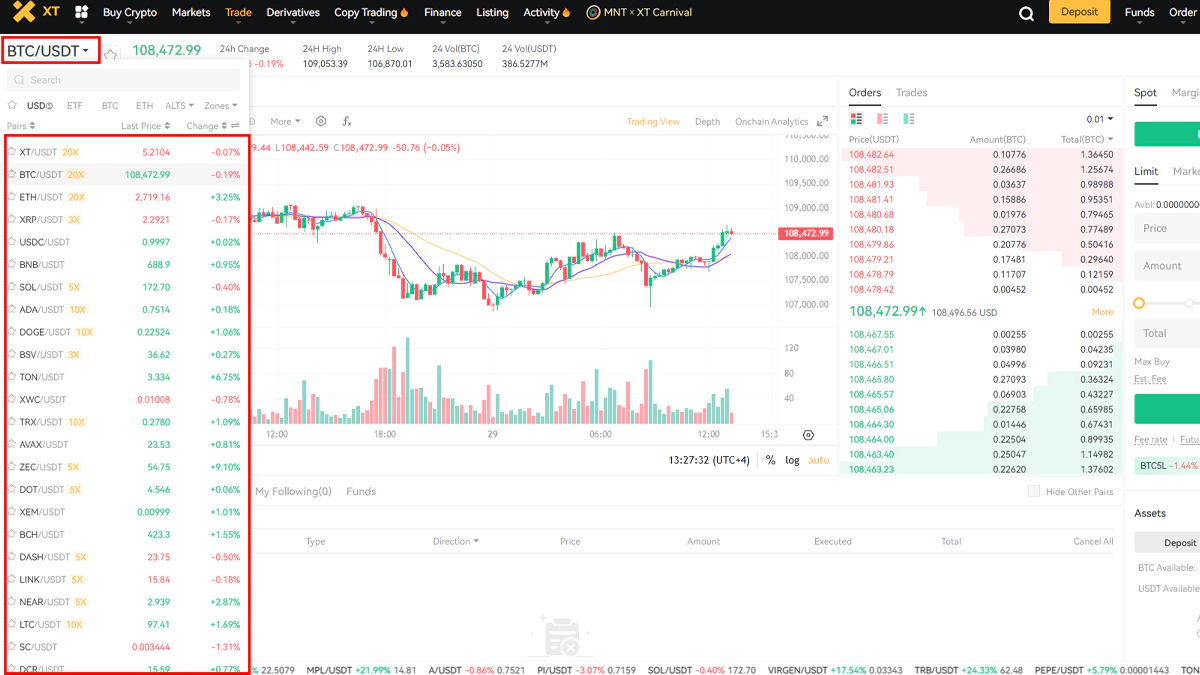Open Direction filter dropdown in orders table

456,541
